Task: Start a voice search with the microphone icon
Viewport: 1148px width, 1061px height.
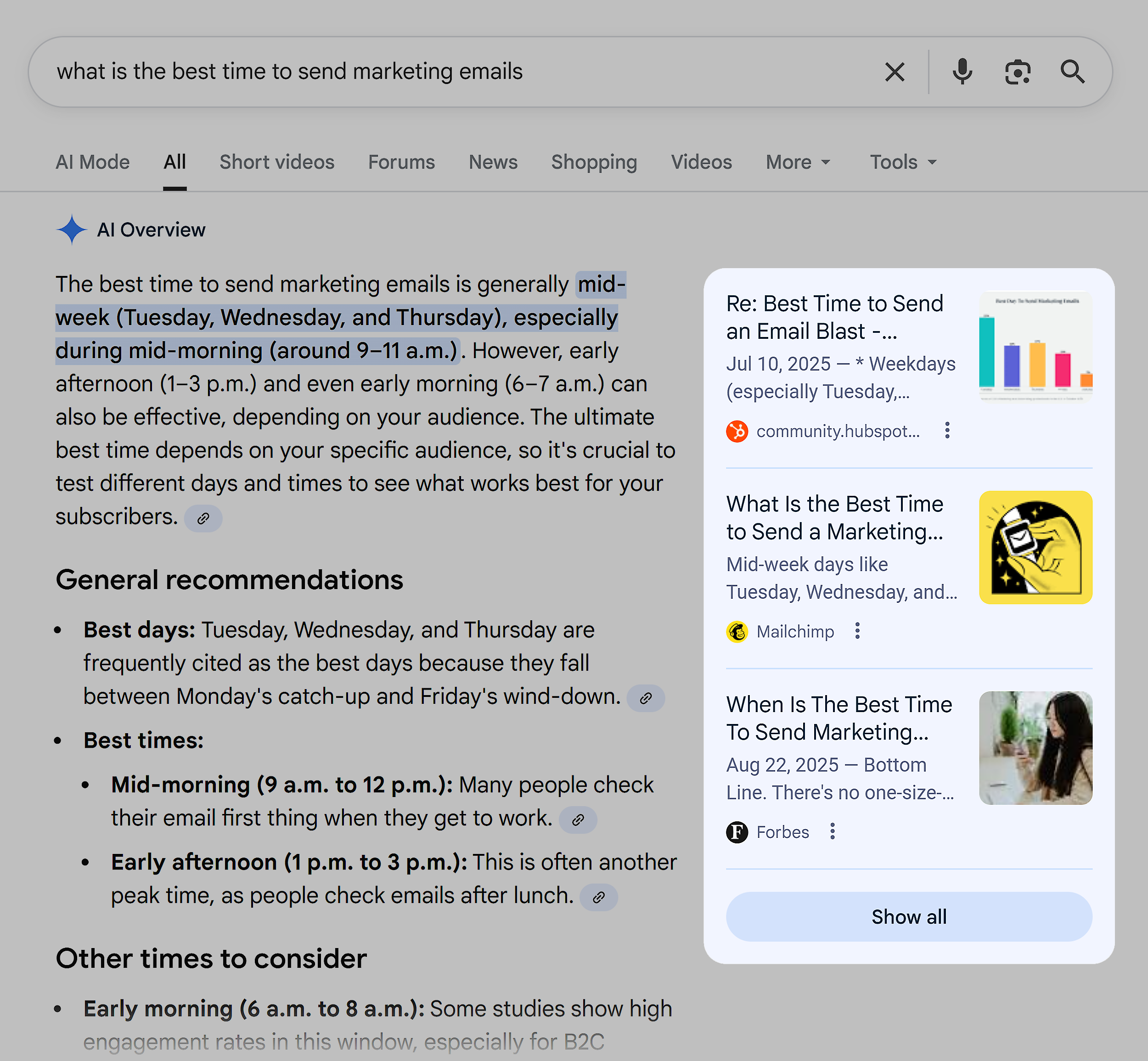Action: pyautogui.click(x=962, y=71)
